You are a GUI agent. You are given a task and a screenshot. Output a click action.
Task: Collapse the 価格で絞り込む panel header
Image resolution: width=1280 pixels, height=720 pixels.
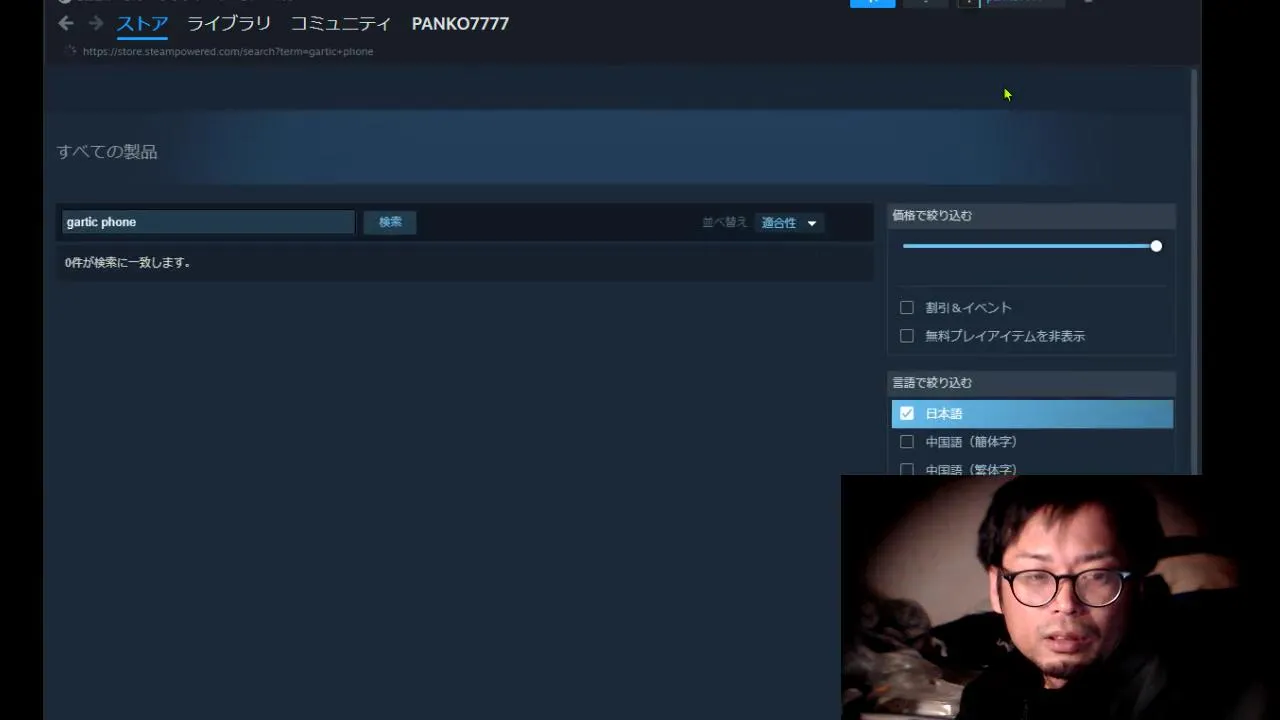(1032, 215)
